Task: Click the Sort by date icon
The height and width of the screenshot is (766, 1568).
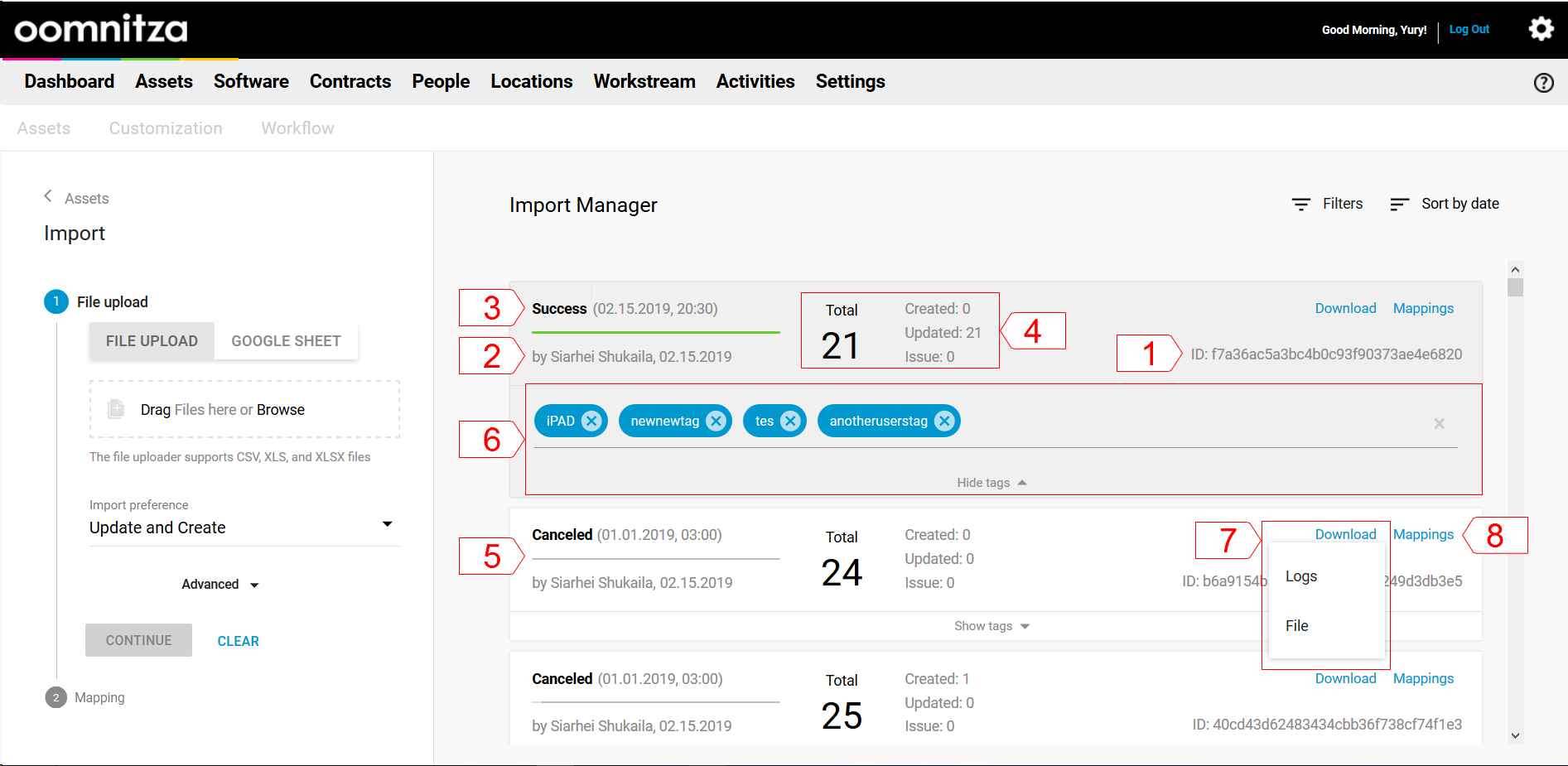Action: (1399, 204)
